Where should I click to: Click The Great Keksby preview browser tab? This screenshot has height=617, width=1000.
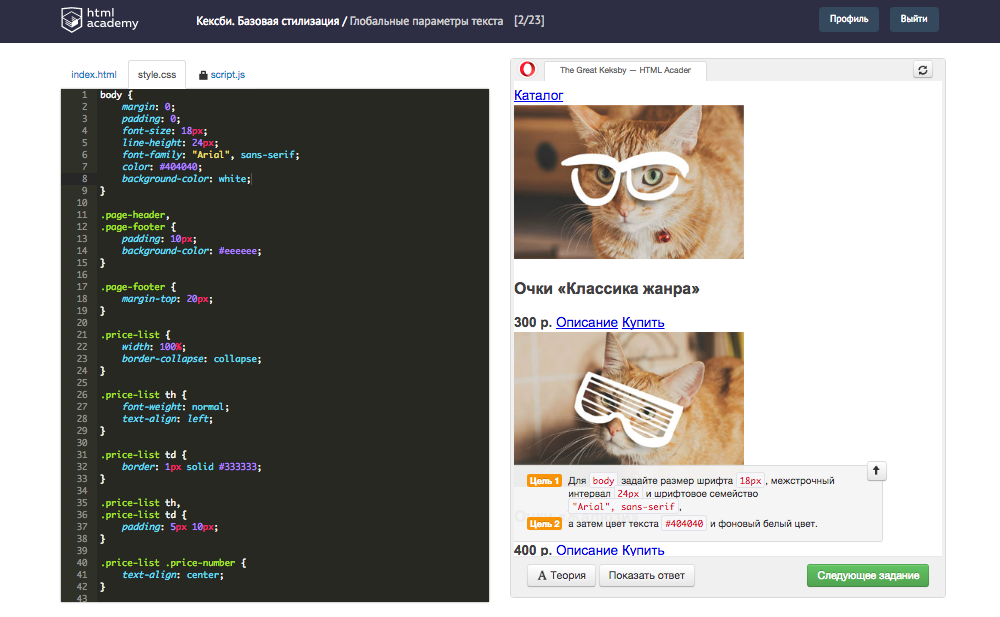pos(625,70)
